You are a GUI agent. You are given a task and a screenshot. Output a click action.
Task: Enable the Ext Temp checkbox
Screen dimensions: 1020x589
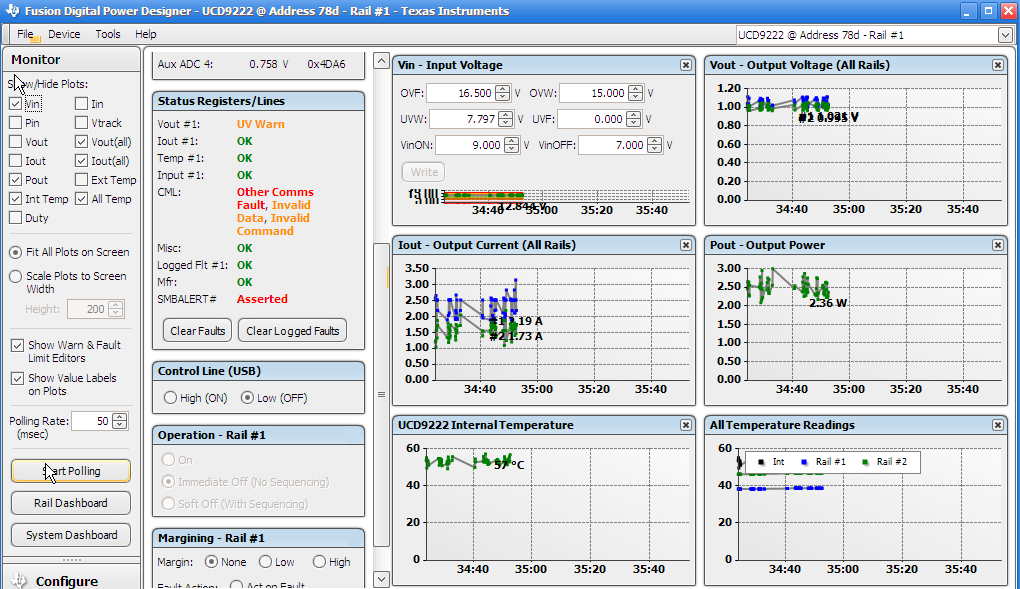pos(81,180)
